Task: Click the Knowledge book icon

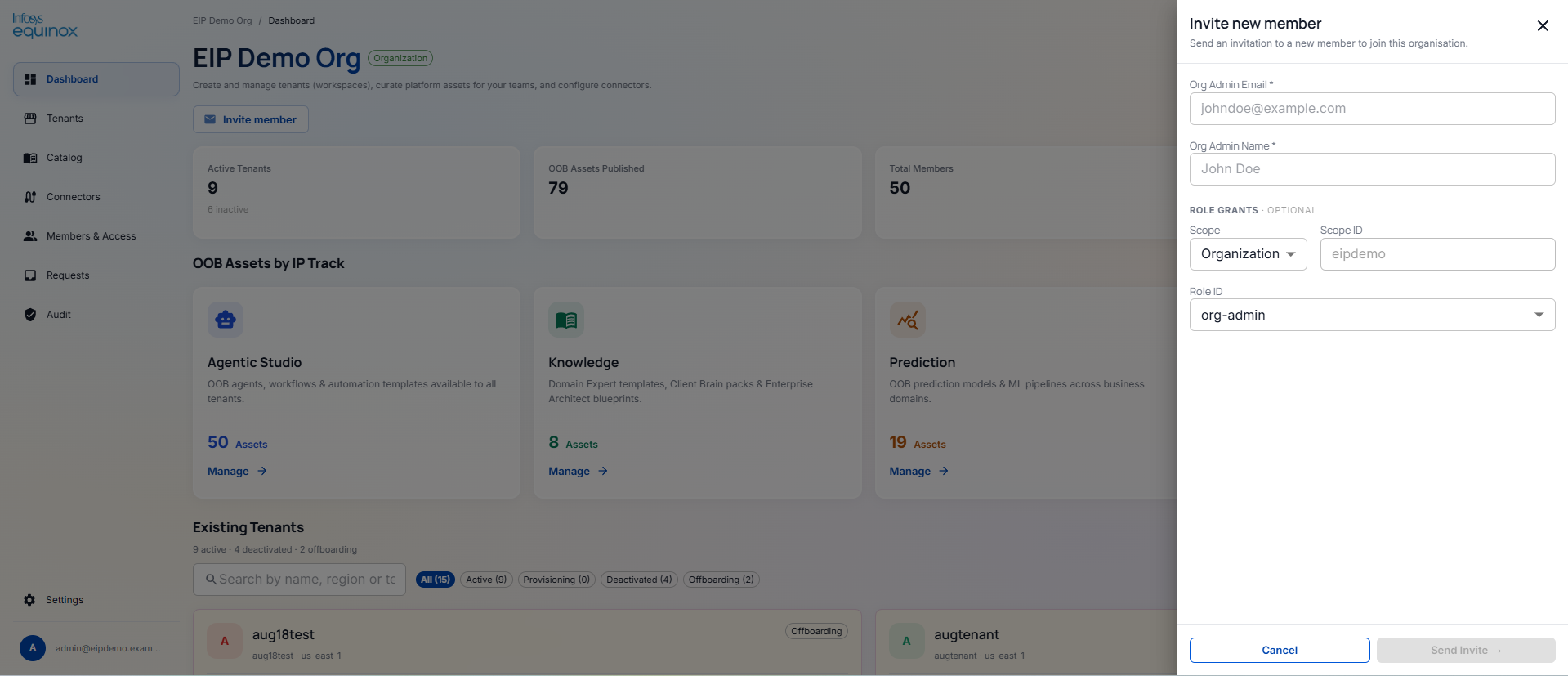Action: [566, 320]
